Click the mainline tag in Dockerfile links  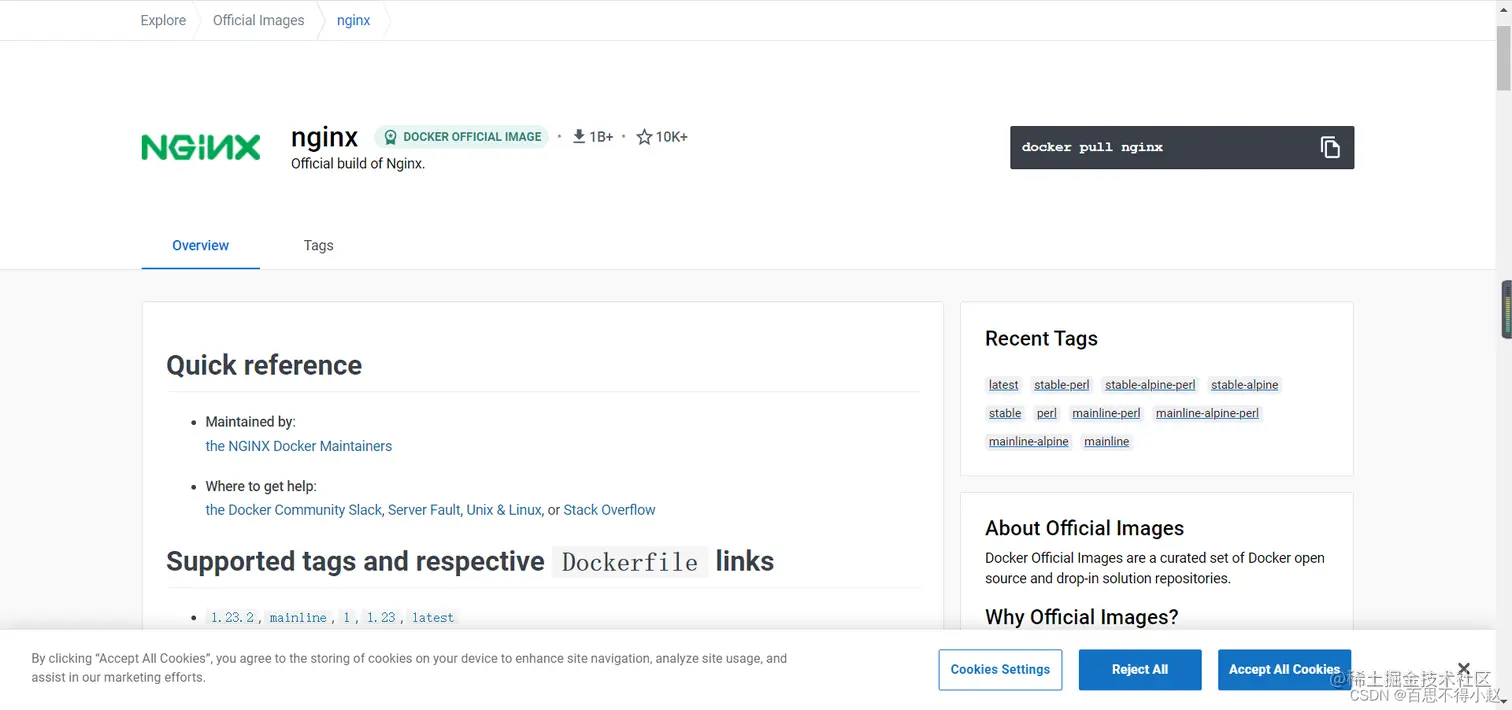point(298,618)
